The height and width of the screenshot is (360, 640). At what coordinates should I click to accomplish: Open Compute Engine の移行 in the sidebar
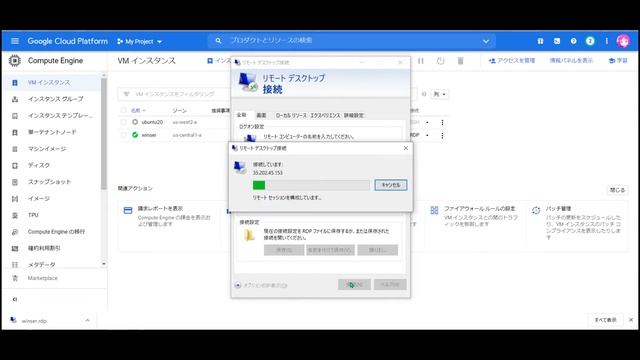[x=51, y=232]
